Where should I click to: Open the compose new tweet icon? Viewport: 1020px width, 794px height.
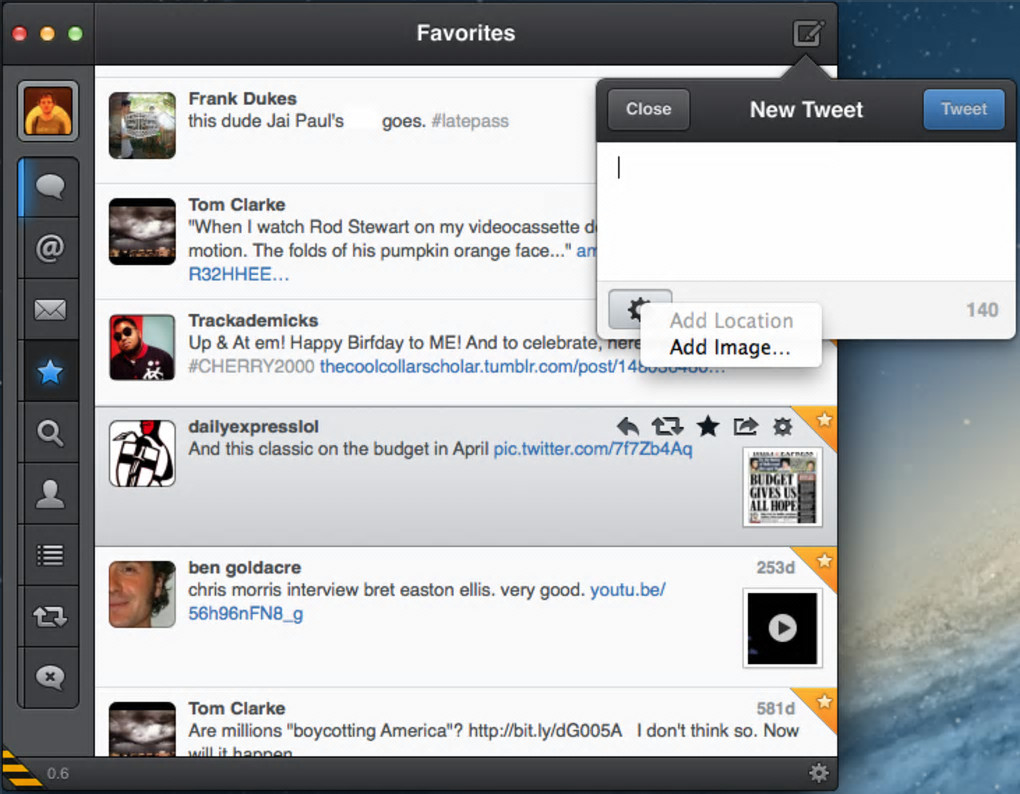pos(808,33)
